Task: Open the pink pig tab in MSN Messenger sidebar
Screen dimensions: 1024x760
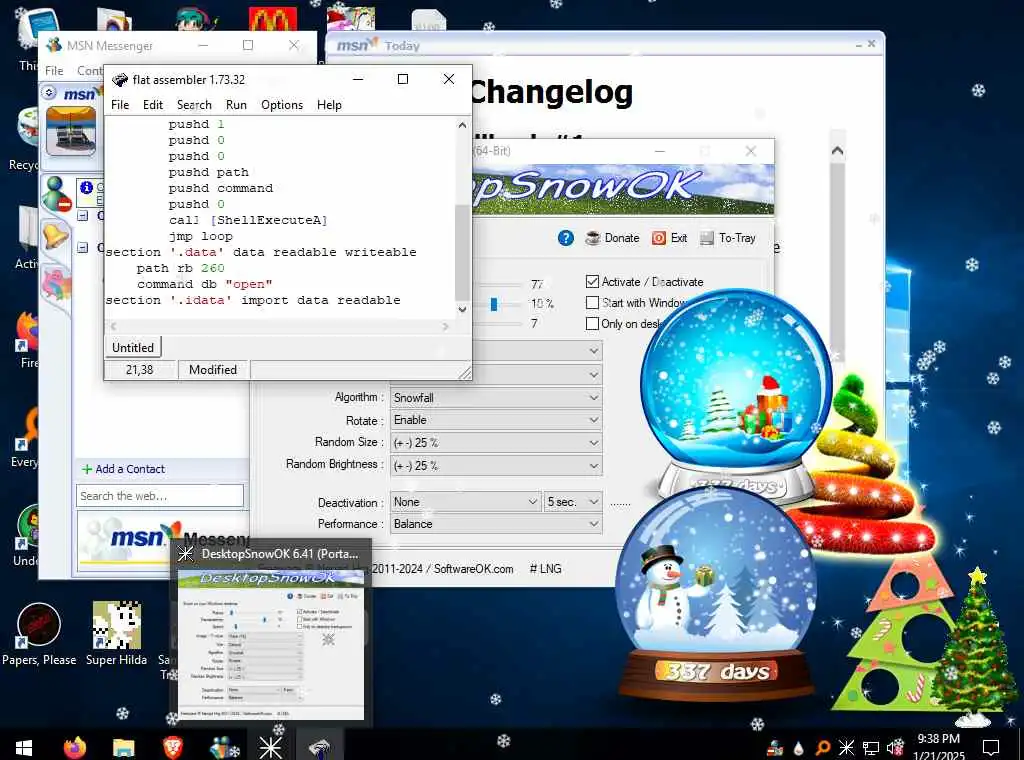Action: (56, 285)
